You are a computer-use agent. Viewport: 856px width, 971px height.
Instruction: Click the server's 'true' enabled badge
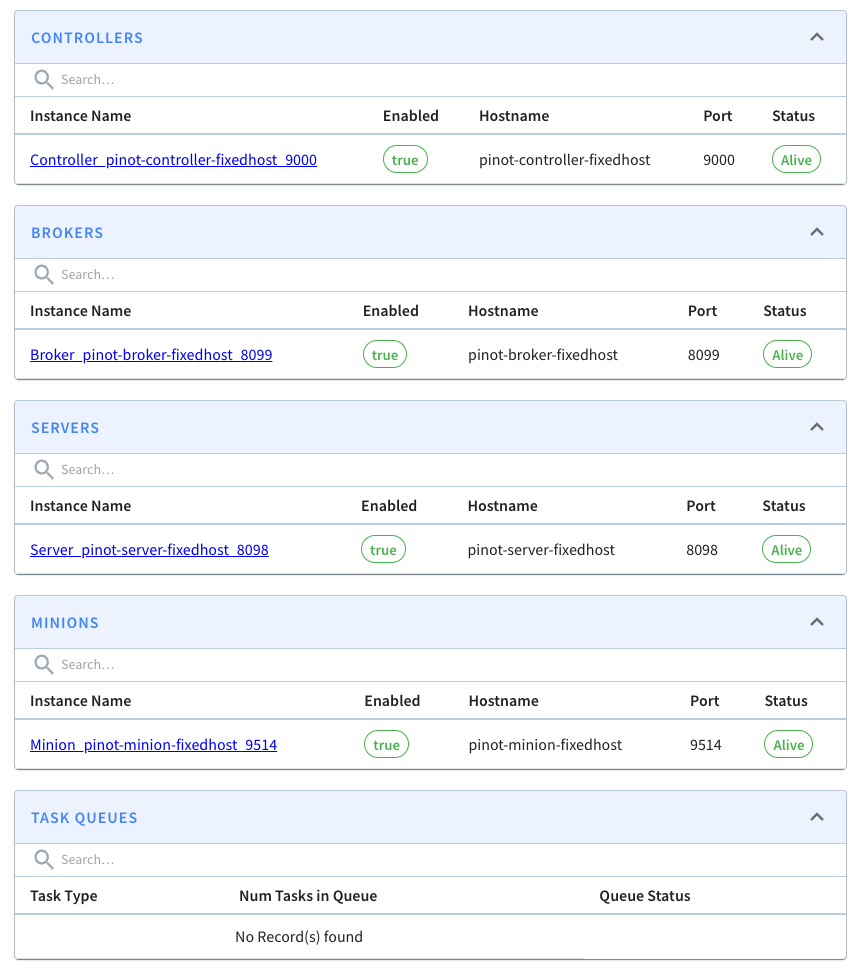point(383,550)
